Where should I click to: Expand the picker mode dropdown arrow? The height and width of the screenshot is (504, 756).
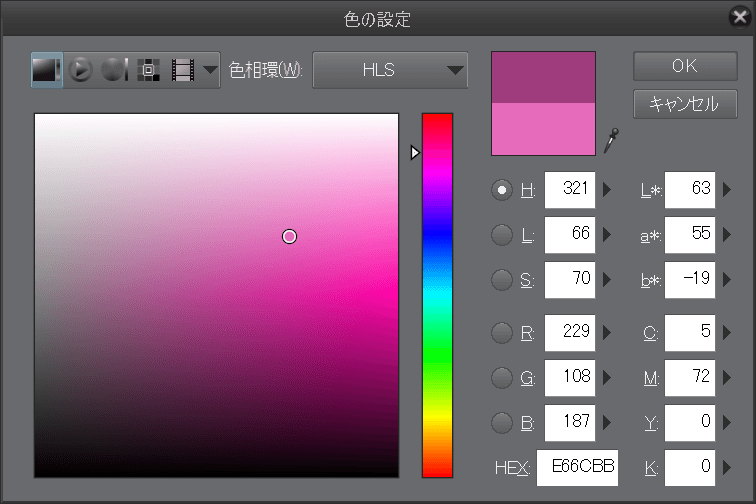tap(210, 70)
